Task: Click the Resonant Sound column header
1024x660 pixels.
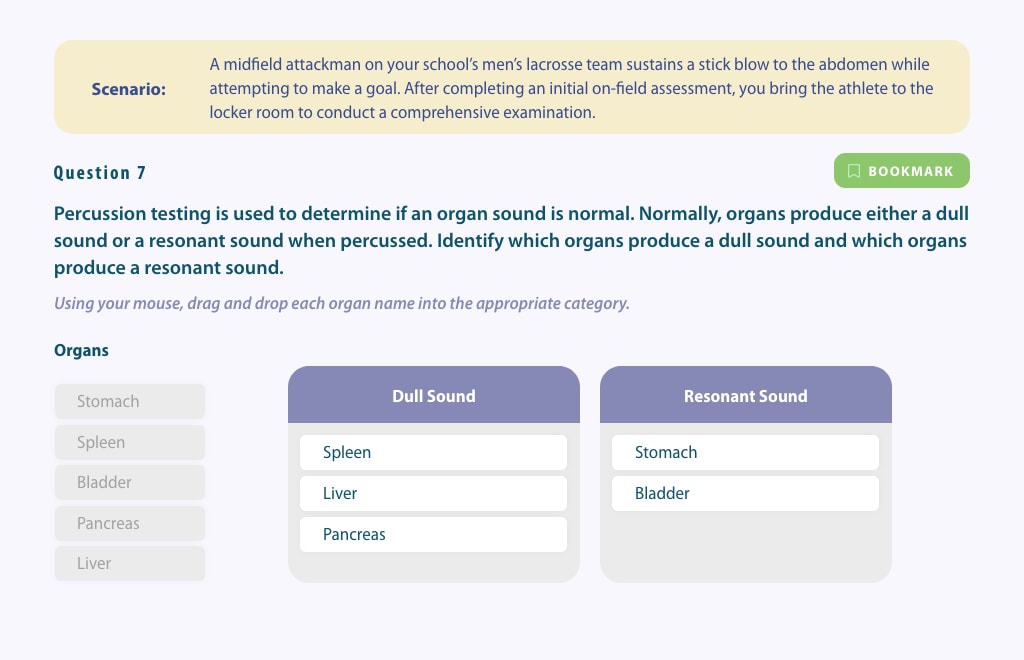Action: 746,395
